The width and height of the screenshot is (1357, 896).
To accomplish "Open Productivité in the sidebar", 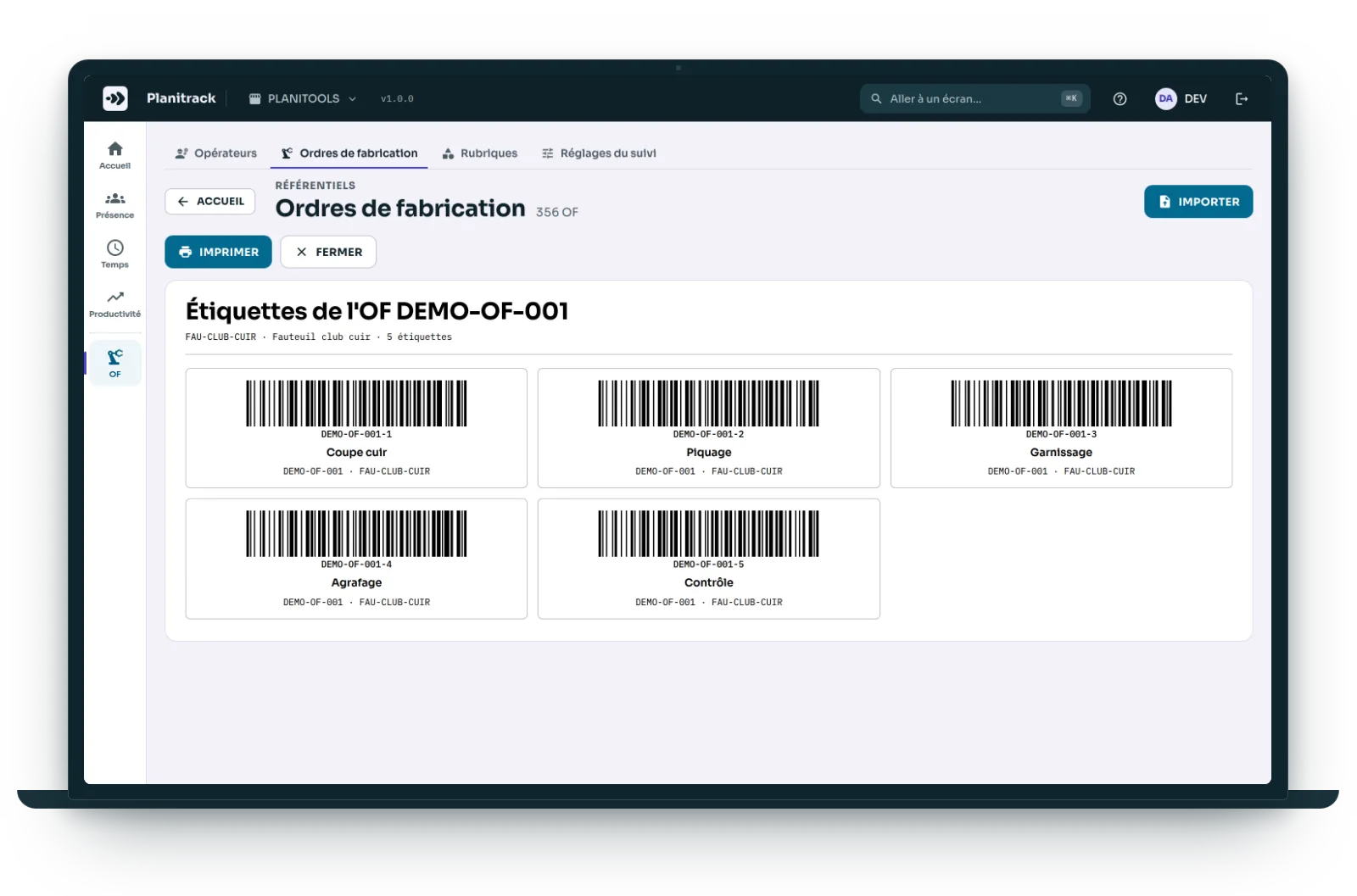I will point(115,304).
